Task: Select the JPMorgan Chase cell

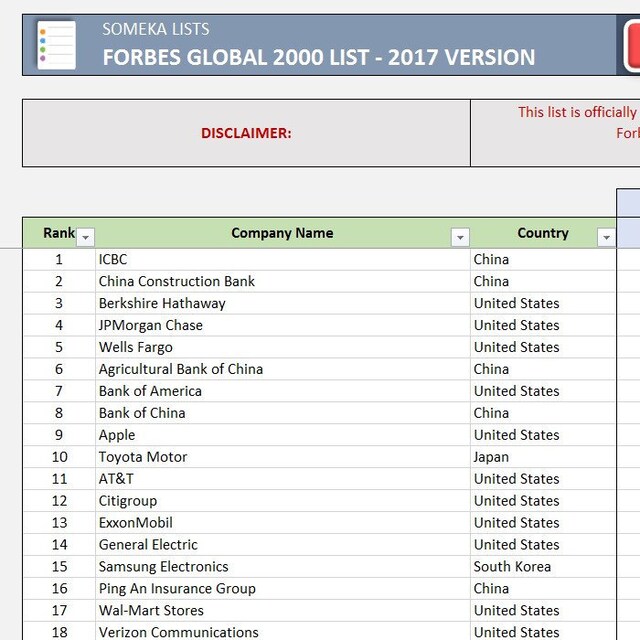Action: [x=282, y=325]
